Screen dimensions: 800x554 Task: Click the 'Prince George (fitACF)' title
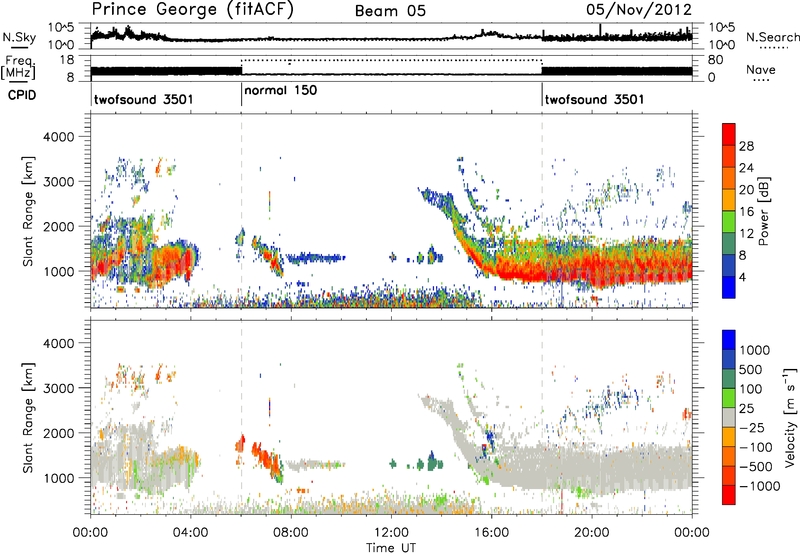point(192,9)
